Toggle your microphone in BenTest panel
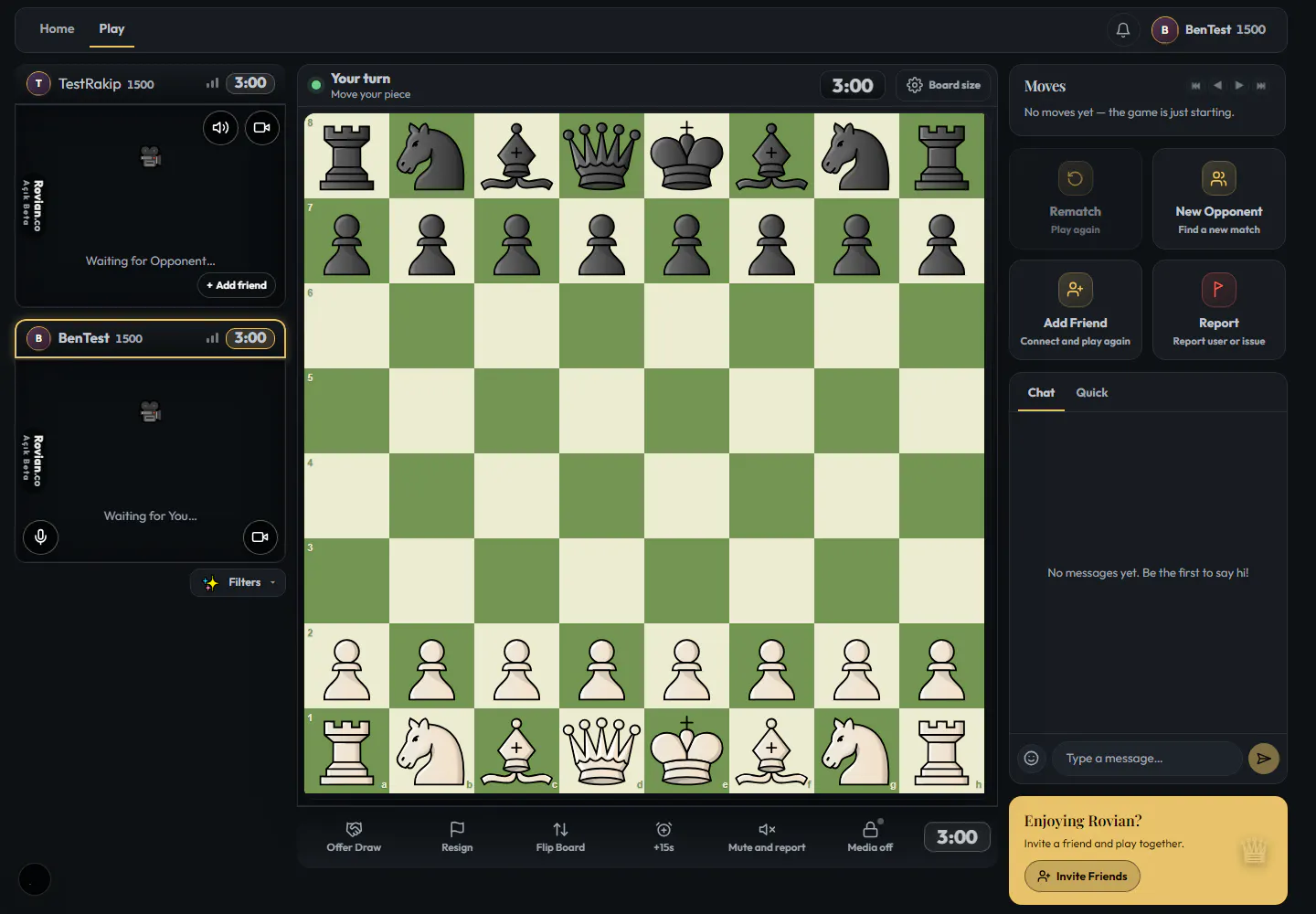1316x914 pixels. click(40, 537)
